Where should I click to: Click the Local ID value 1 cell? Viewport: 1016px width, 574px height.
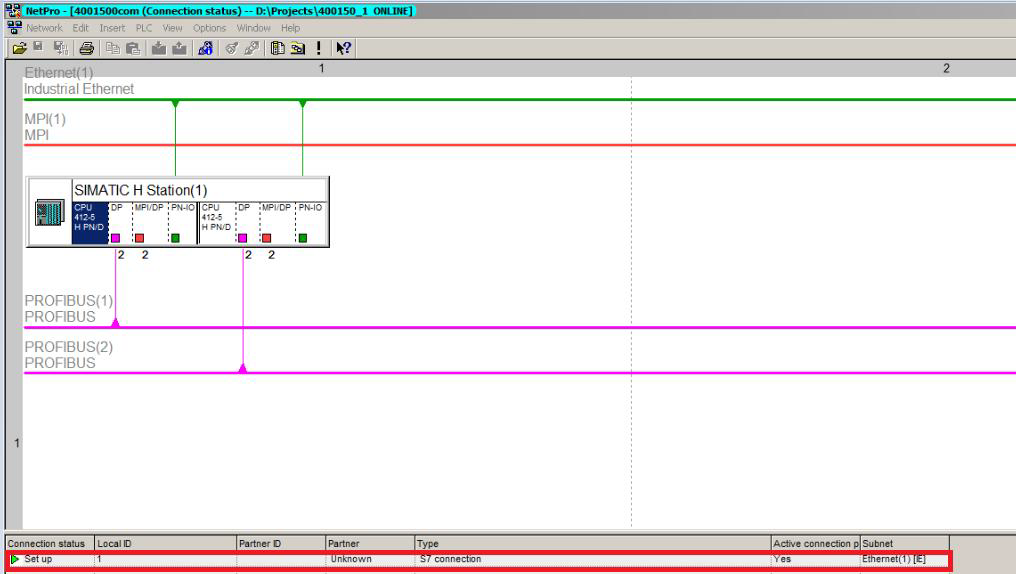pyautogui.click(x=165, y=559)
